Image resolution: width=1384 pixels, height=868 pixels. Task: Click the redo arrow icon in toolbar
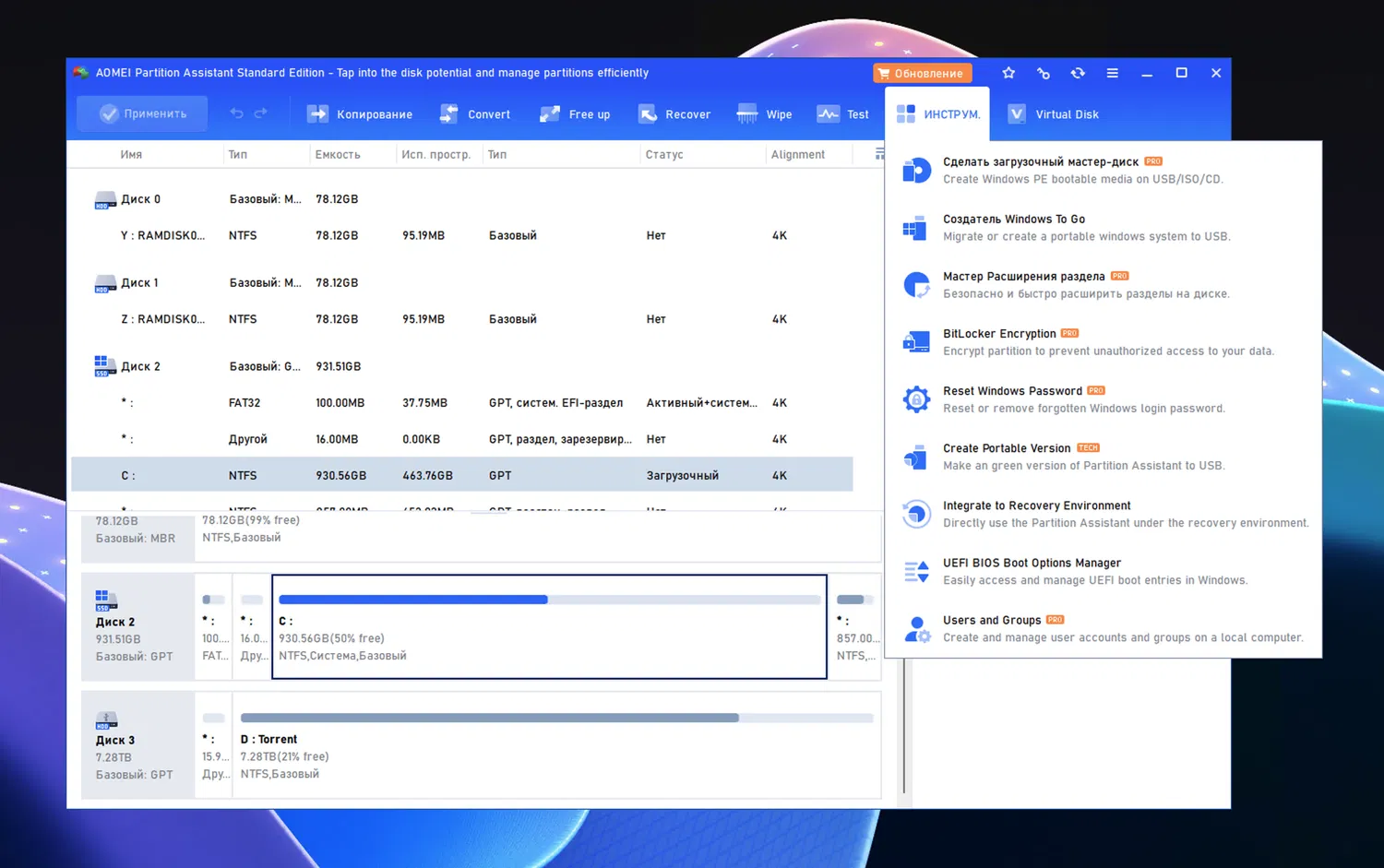(261, 113)
